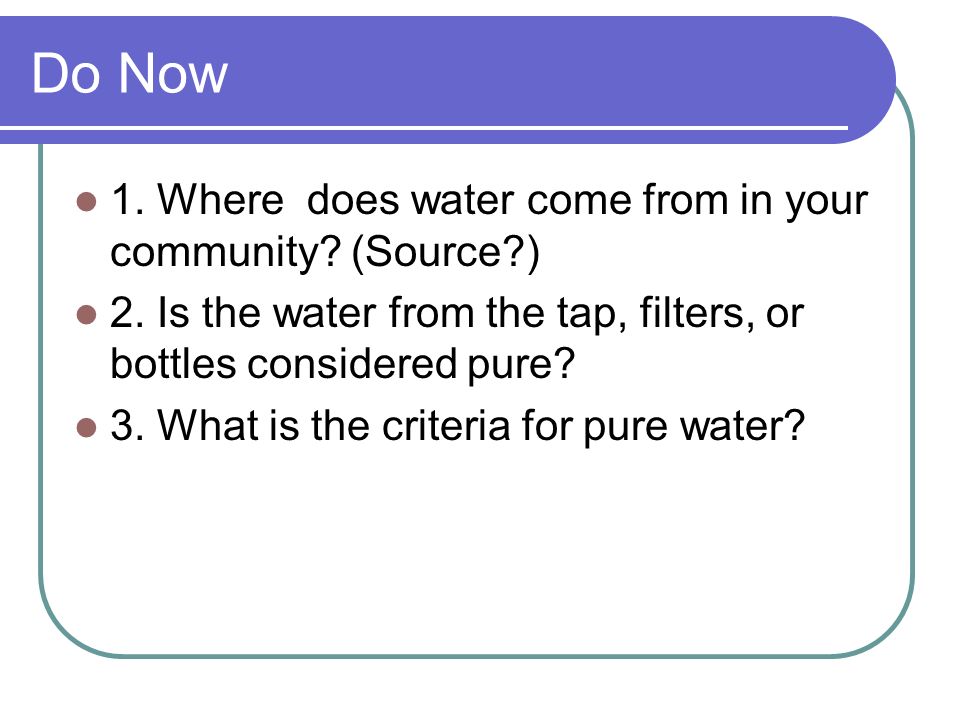Viewport: 960px width, 720px height.
Task: Click the word "bottles" in question two
Action: 173,364
